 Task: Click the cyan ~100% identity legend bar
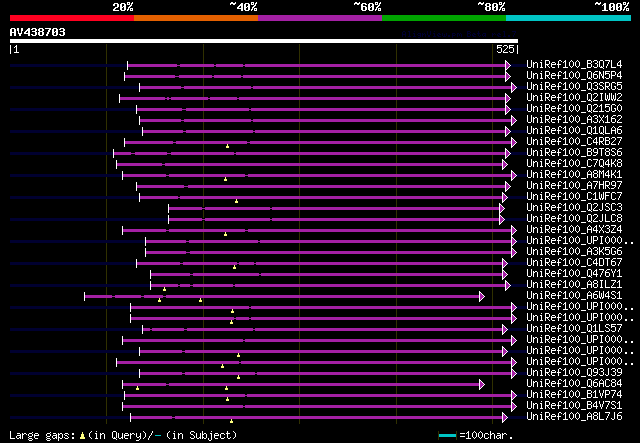pyautogui.click(x=569, y=18)
